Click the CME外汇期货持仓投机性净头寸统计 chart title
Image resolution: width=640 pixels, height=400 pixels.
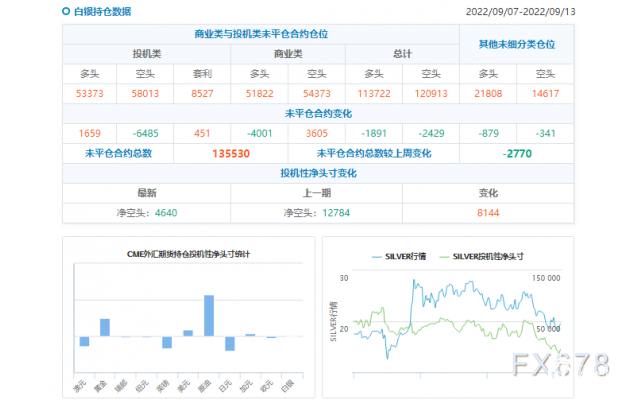(188, 255)
